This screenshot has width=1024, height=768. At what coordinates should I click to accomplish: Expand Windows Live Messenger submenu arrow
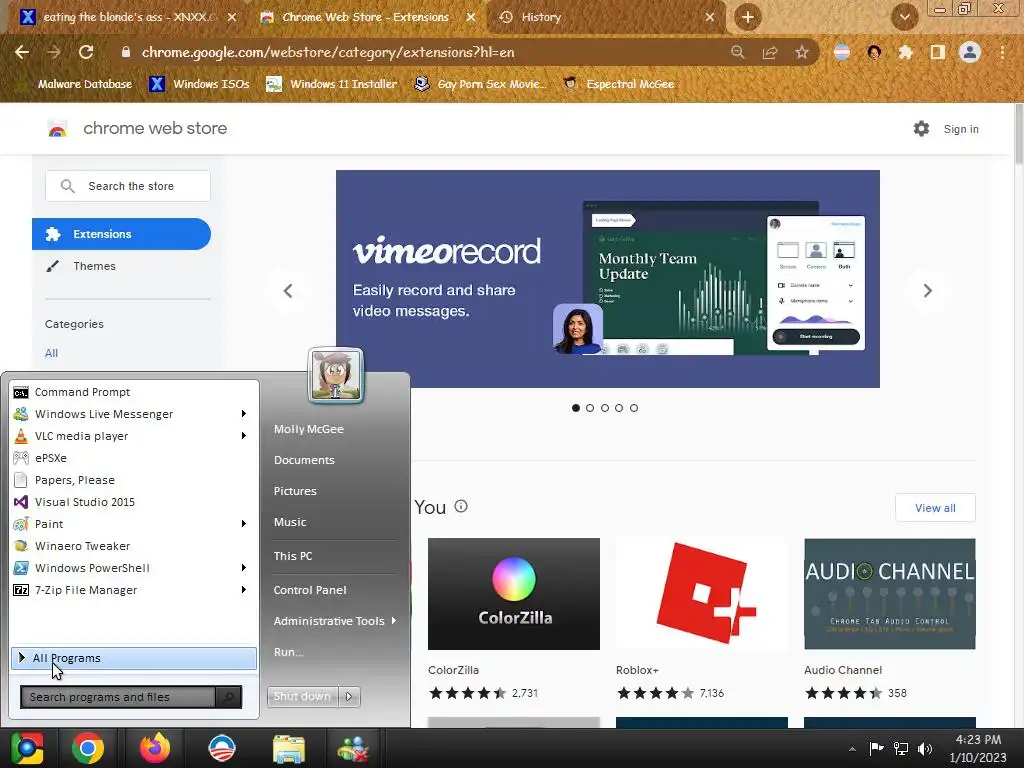click(x=244, y=413)
